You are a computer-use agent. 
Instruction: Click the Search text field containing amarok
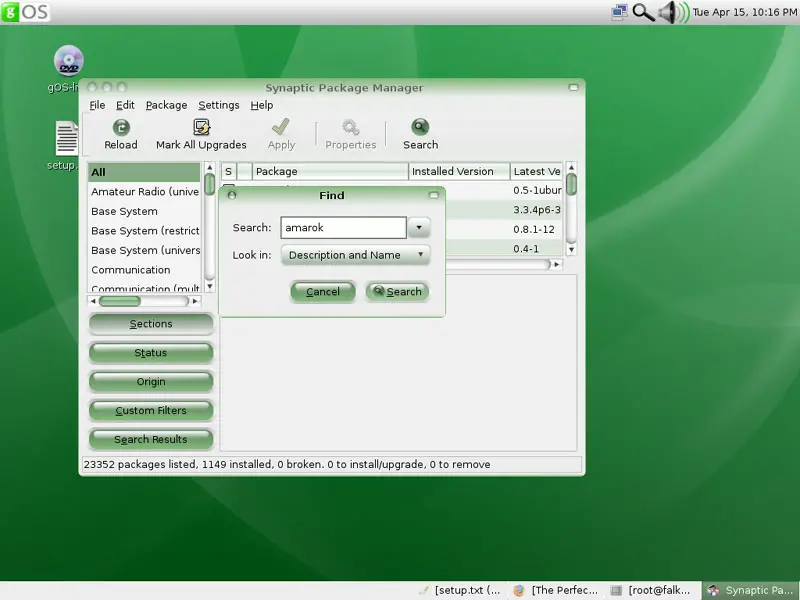click(x=343, y=228)
